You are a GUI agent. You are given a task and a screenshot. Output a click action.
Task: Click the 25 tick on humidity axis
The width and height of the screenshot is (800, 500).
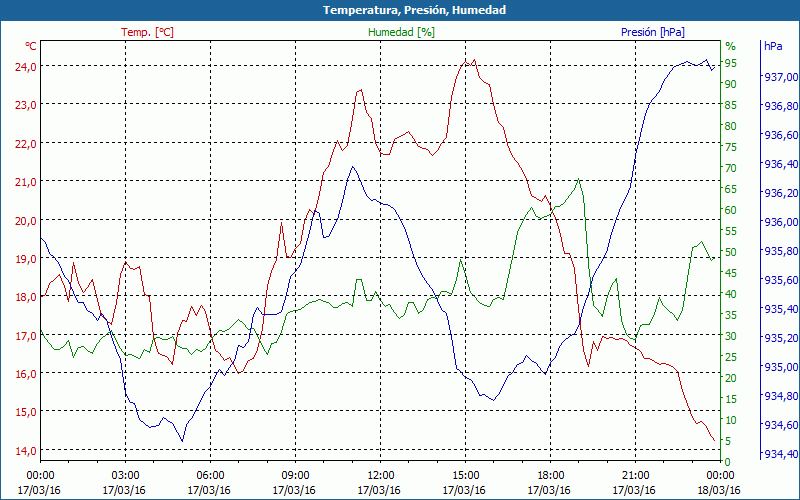(731, 357)
